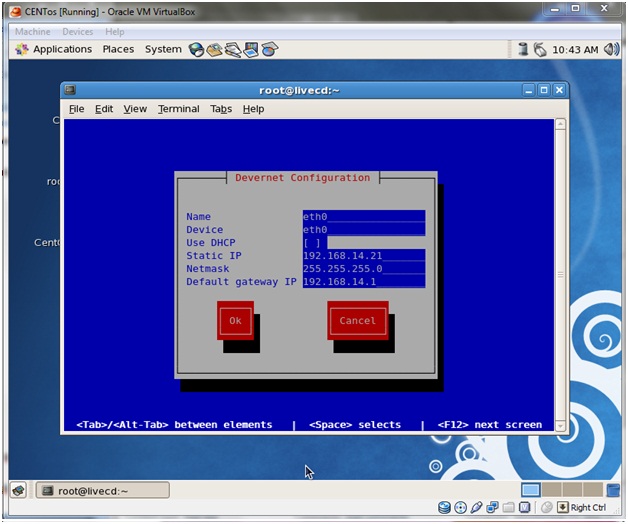Click the 'Devernet Configuration' dialog title
The width and height of the screenshot is (628, 524).
(302, 178)
